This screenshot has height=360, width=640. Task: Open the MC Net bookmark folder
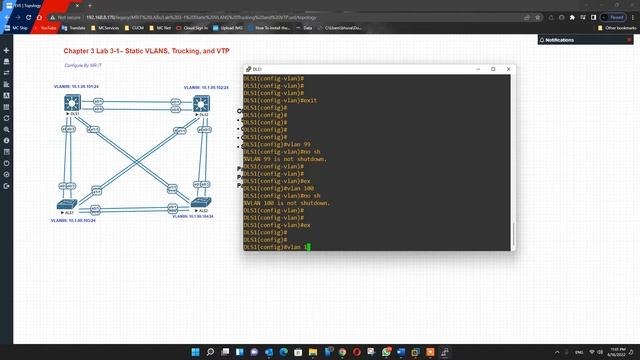click(x=160, y=28)
